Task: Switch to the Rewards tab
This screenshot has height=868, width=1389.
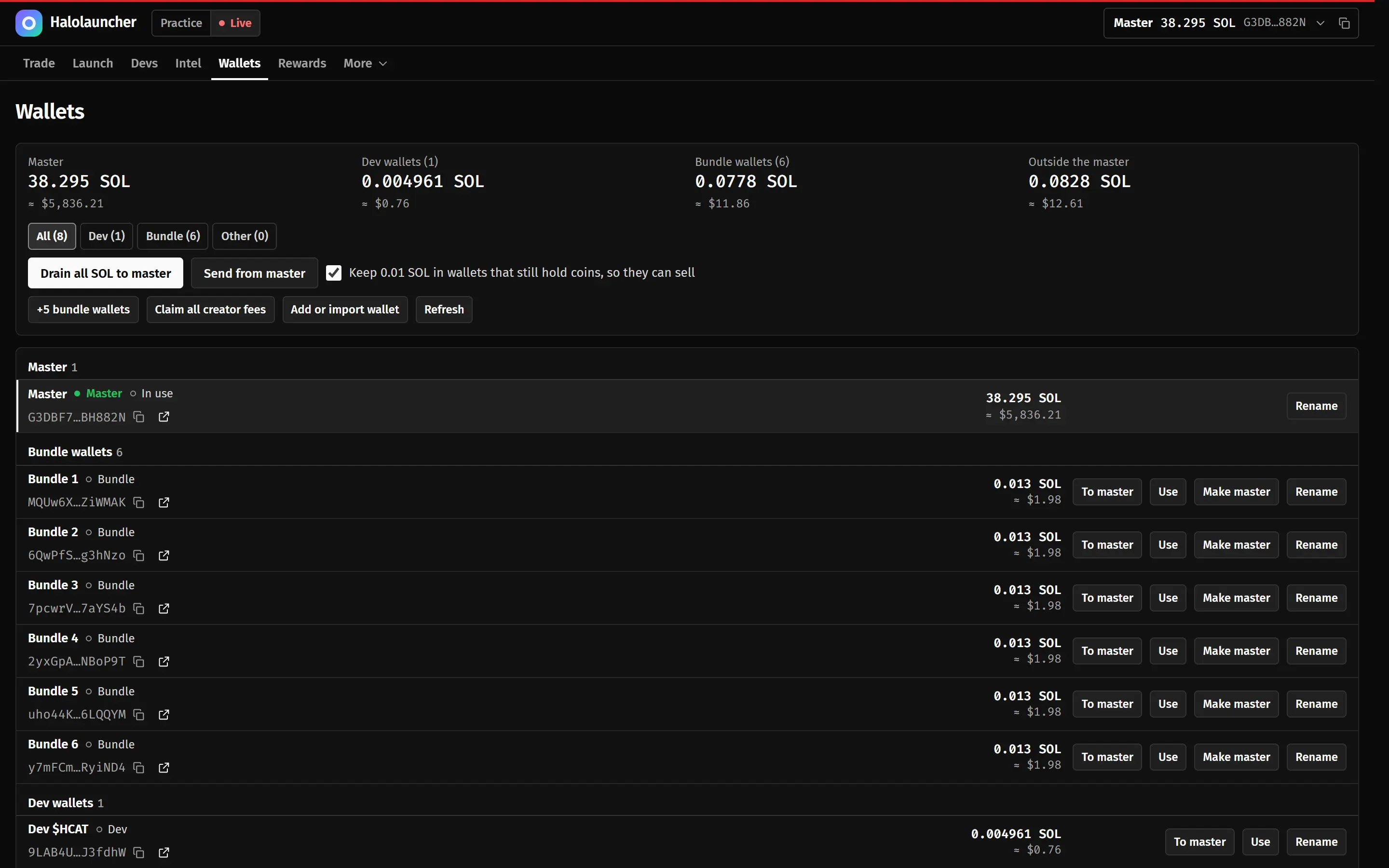Action: [302, 63]
